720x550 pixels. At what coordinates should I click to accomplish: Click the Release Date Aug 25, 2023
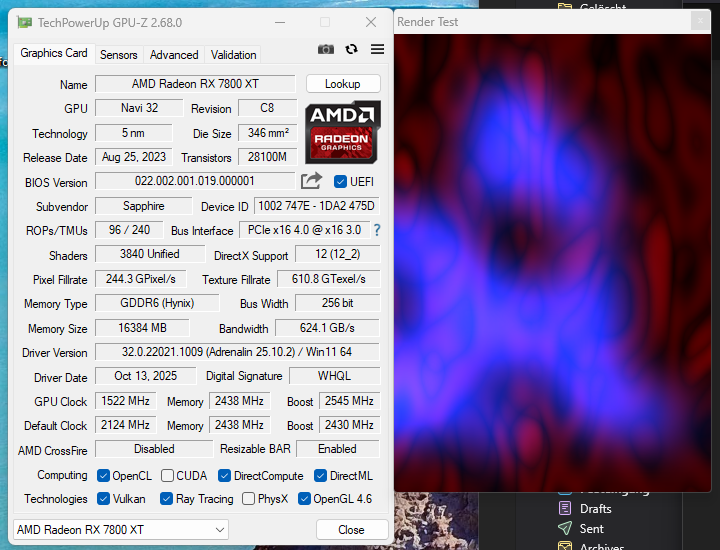coord(134,157)
